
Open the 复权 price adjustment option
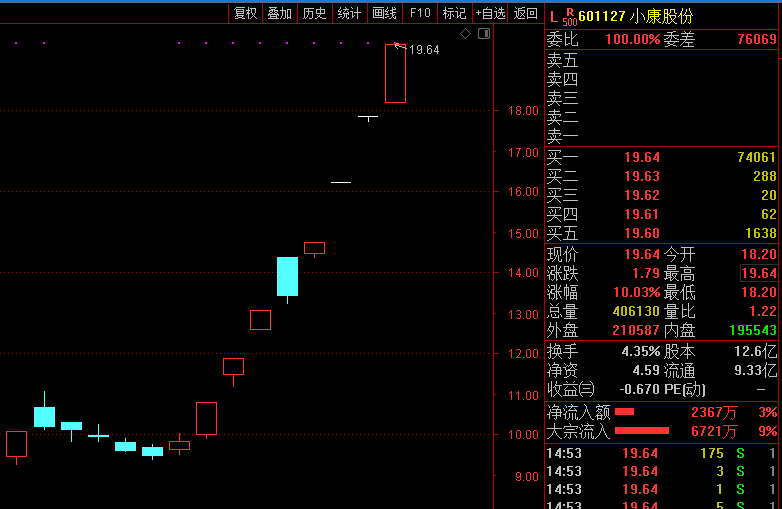click(x=245, y=13)
